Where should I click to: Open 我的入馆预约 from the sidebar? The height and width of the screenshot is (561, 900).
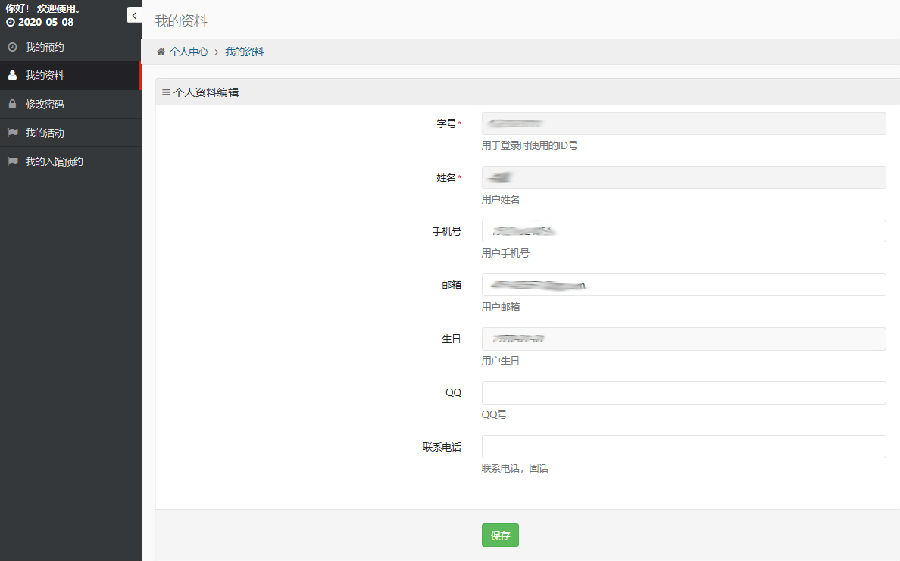coord(54,161)
